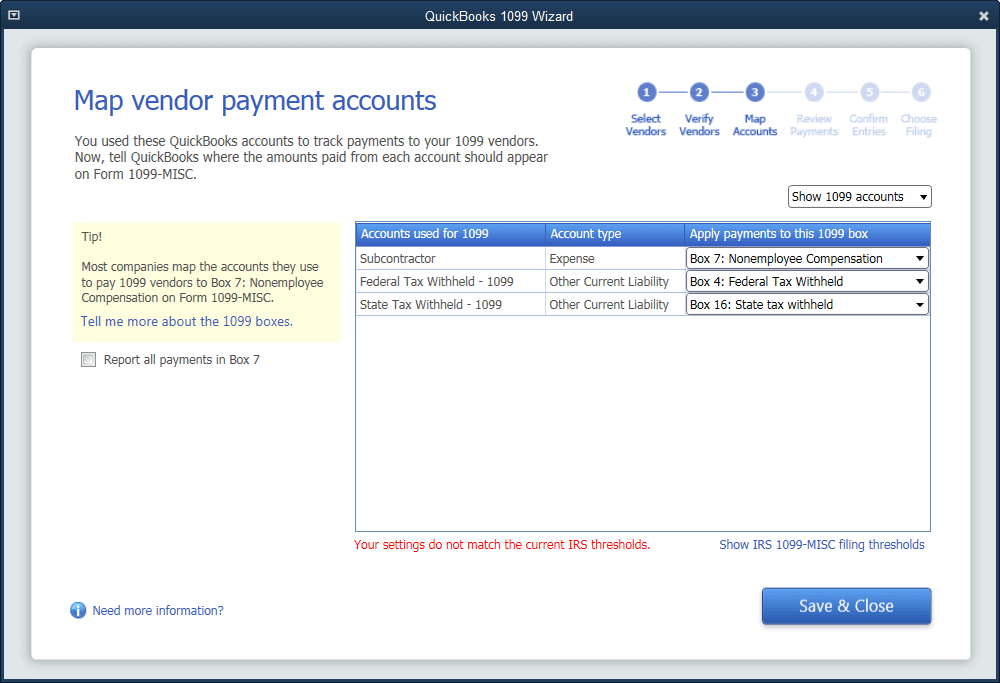Screen dimensions: 1000x683
Task: Go to step 2 Verify Vendors circle
Action: click(x=699, y=92)
